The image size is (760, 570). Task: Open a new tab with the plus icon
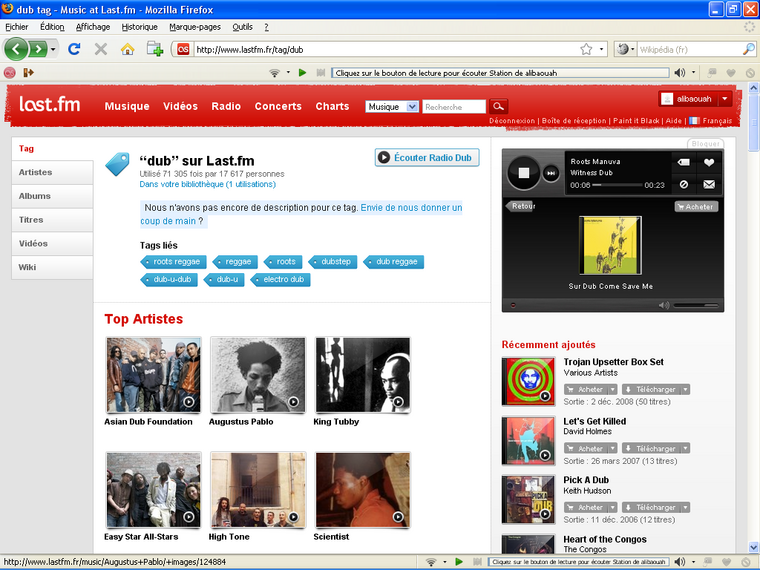coord(155,49)
